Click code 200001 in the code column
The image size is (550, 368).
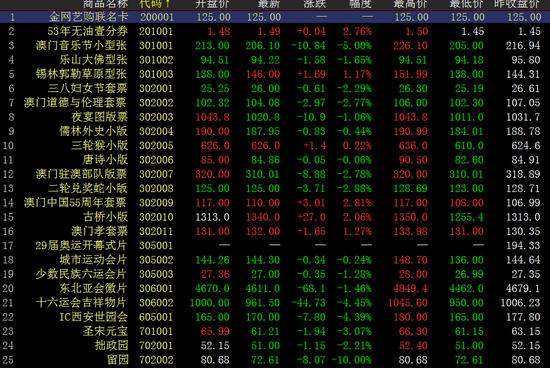pyautogui.click(x=157, y=17)
